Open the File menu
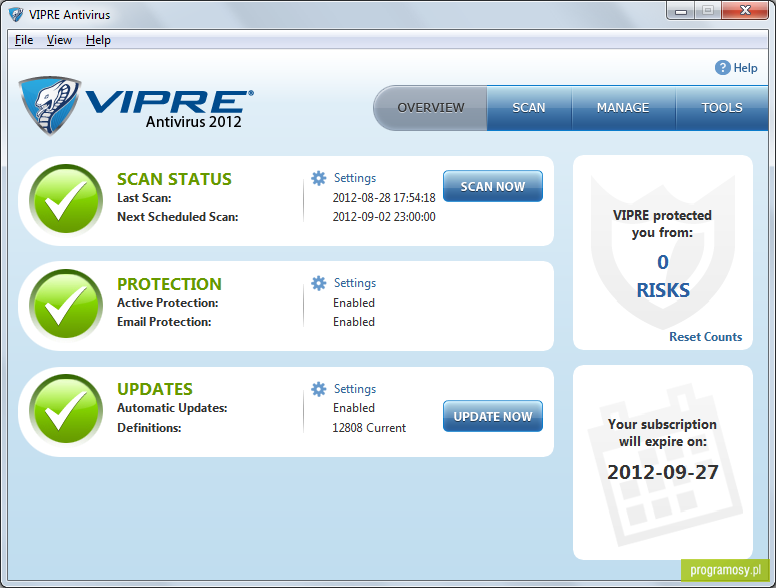Viewport: 776px width, 588px height. (x=24, y=40)
